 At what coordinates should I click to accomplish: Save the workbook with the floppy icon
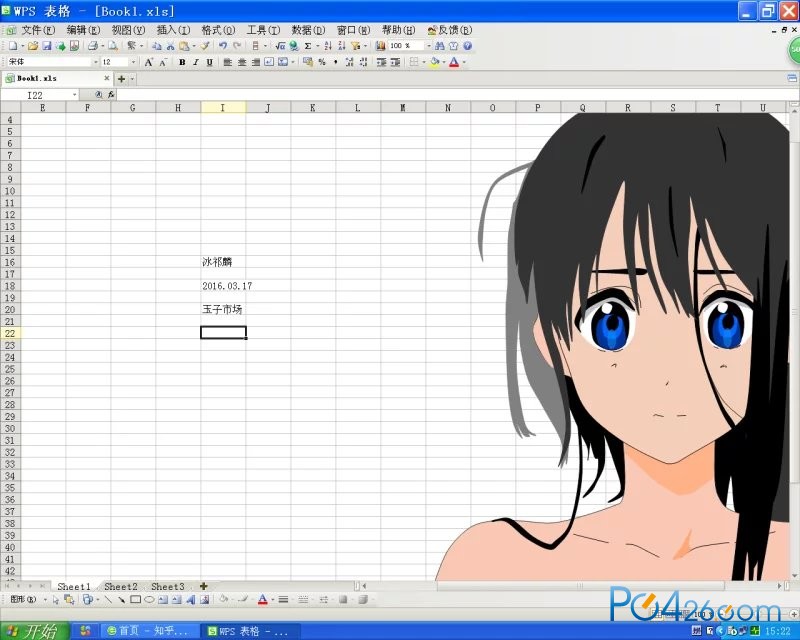coord(47,46)
